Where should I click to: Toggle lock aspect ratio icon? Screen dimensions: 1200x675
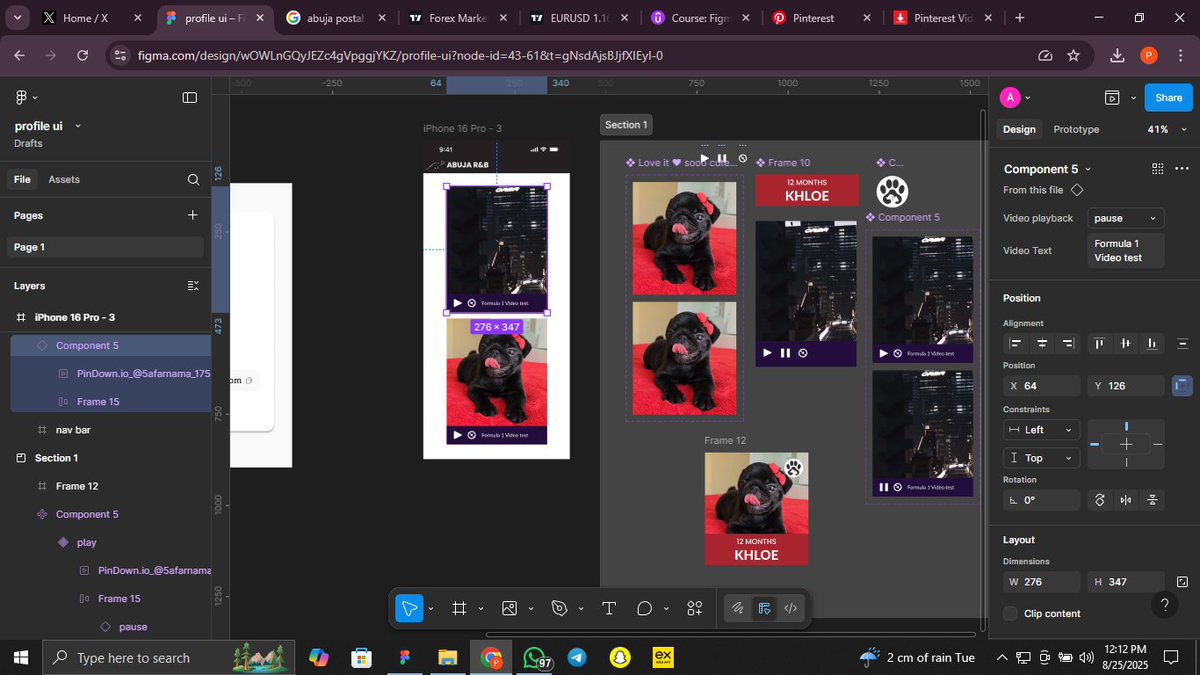[x=1182, y=582]
